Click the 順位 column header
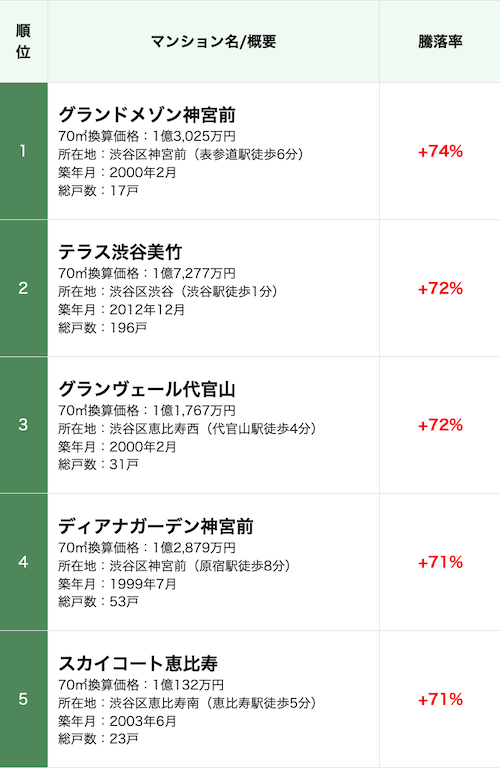Viewport: 500px width, 768px height. pyautogui.click(x=24, y=41)
